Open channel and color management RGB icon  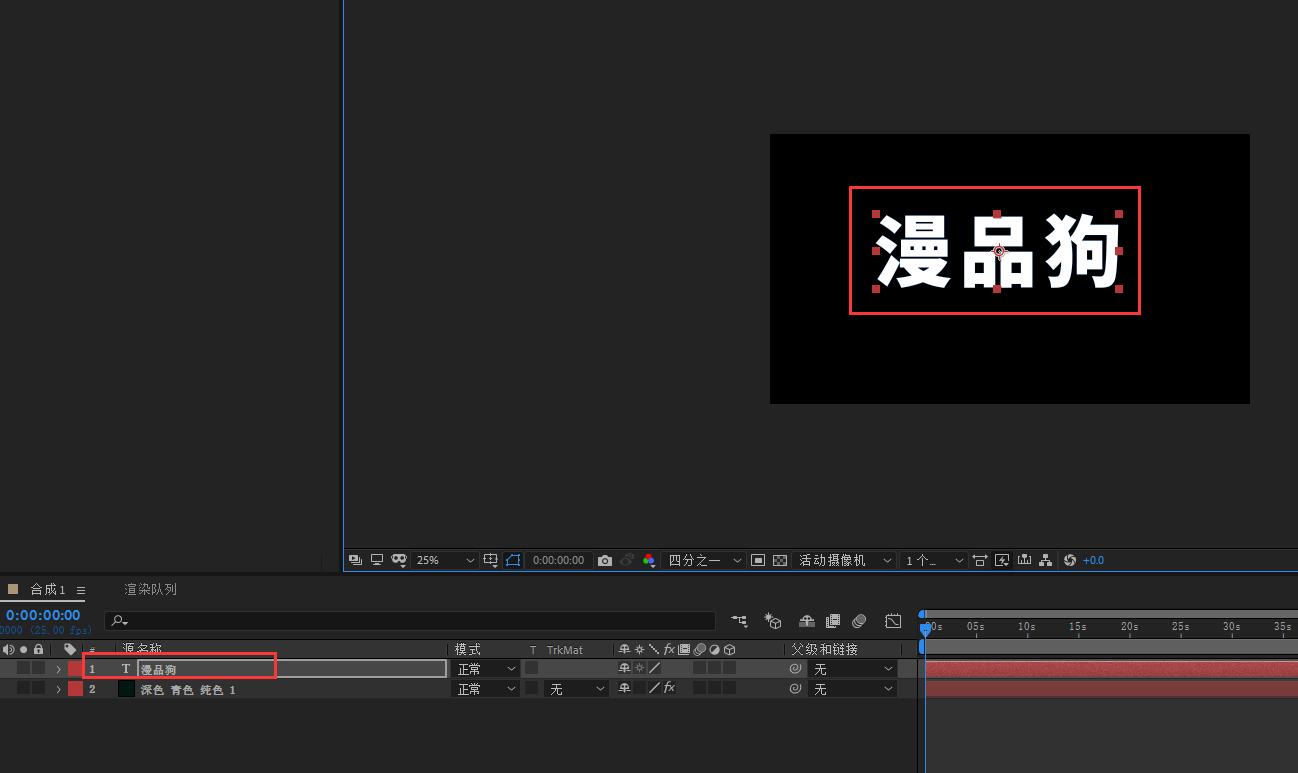point(649,560)
